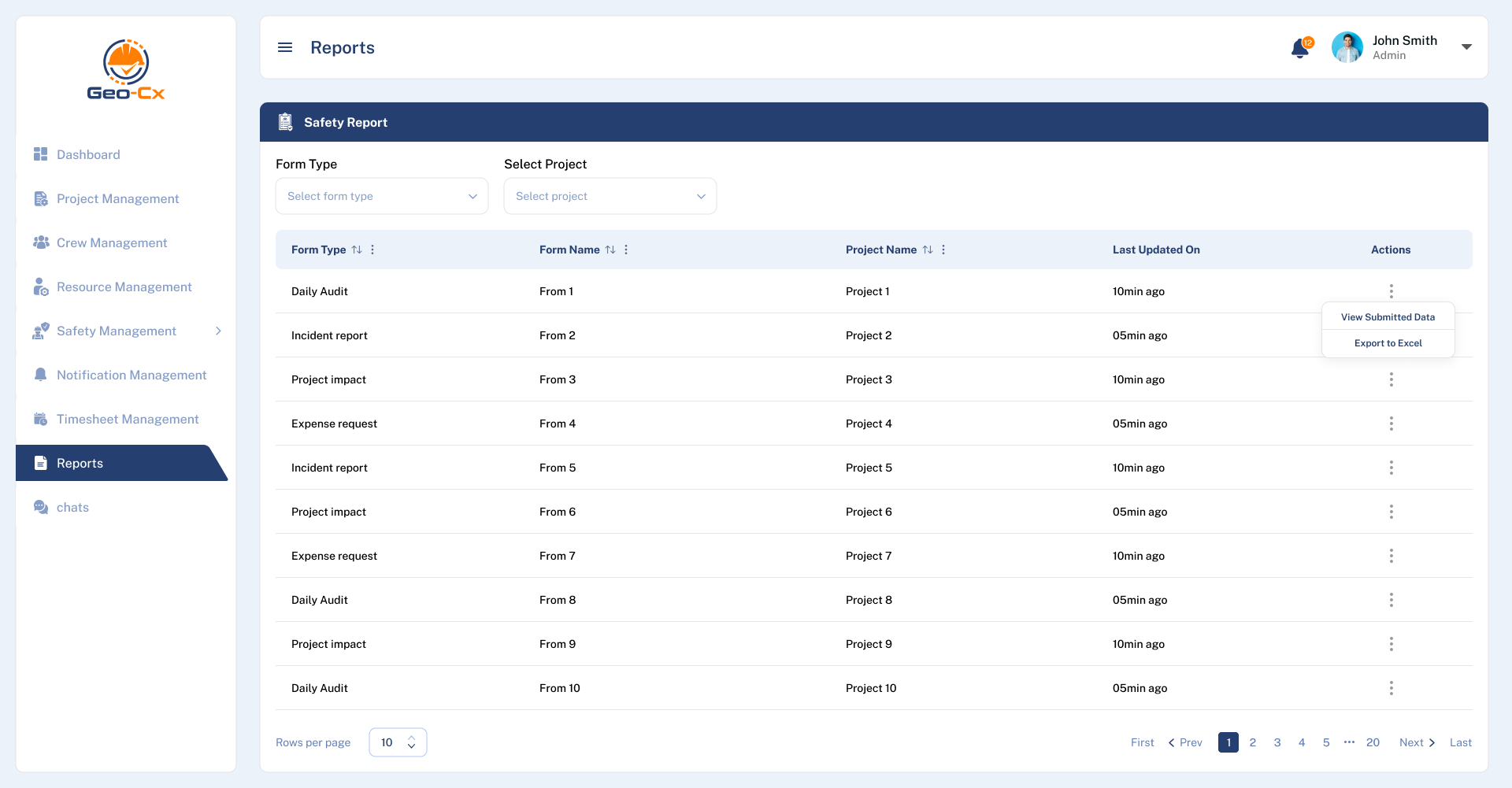
Task: Expand the user account dropdown arrow
Action: [1466, 47]
